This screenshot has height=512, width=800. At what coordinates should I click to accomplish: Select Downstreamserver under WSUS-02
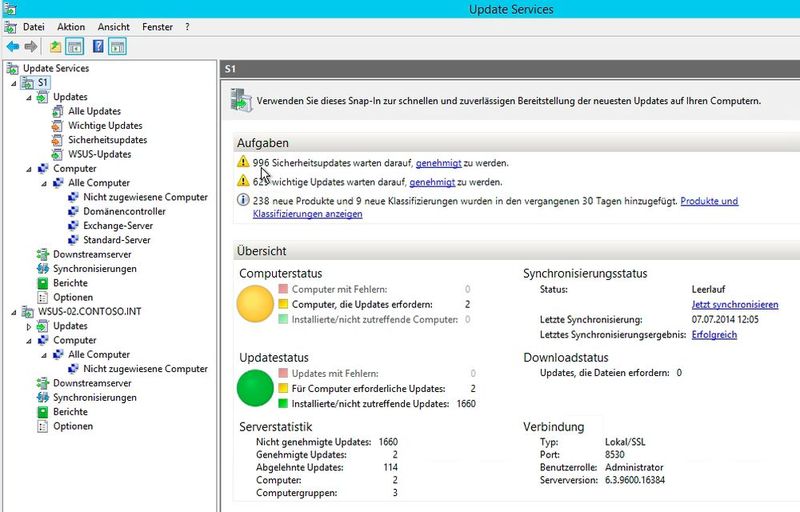(x=92, y=383)
